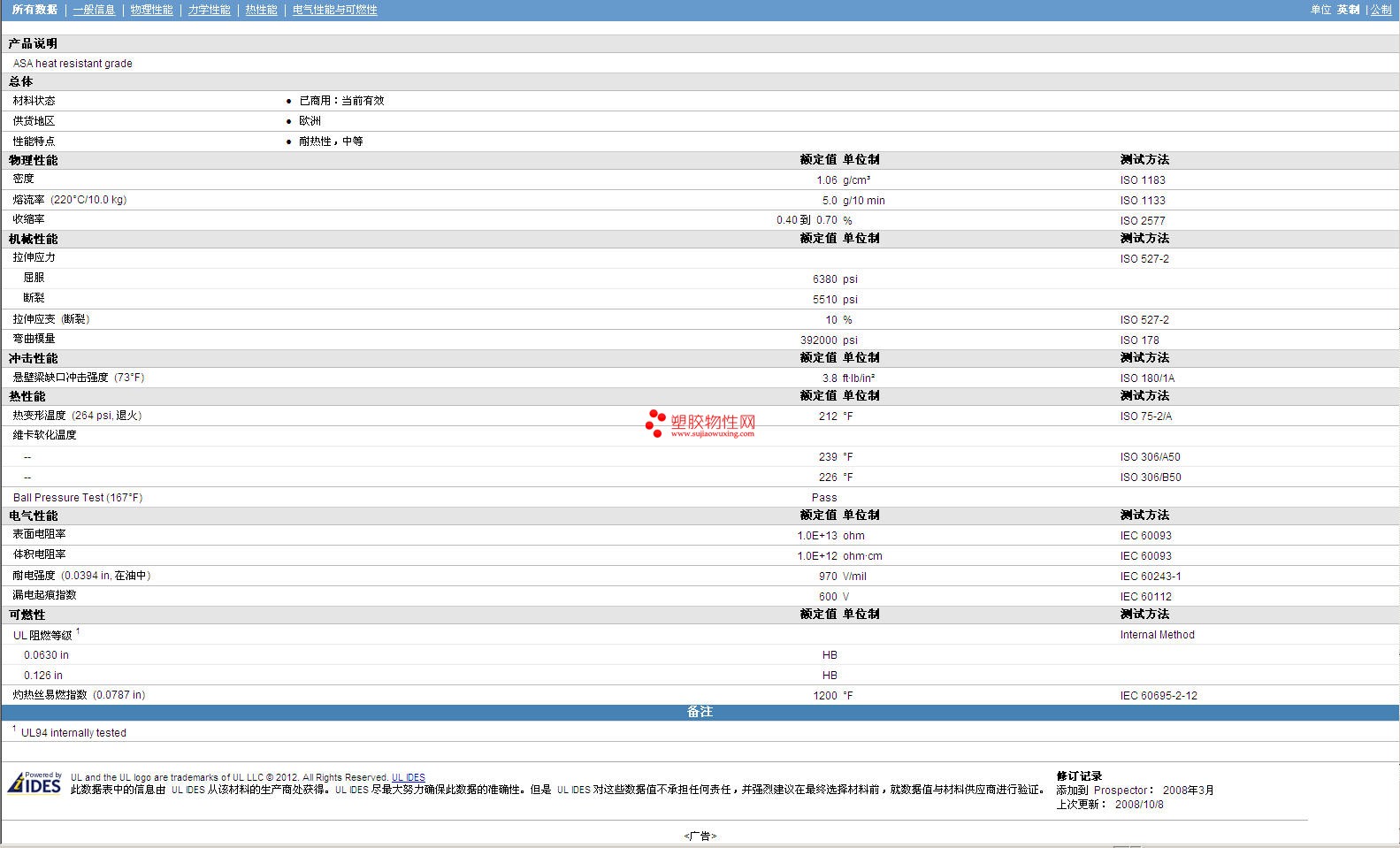1400x848 pixels.
Task: Open the 热性能 tab link
Action: (x=261, y=10)
